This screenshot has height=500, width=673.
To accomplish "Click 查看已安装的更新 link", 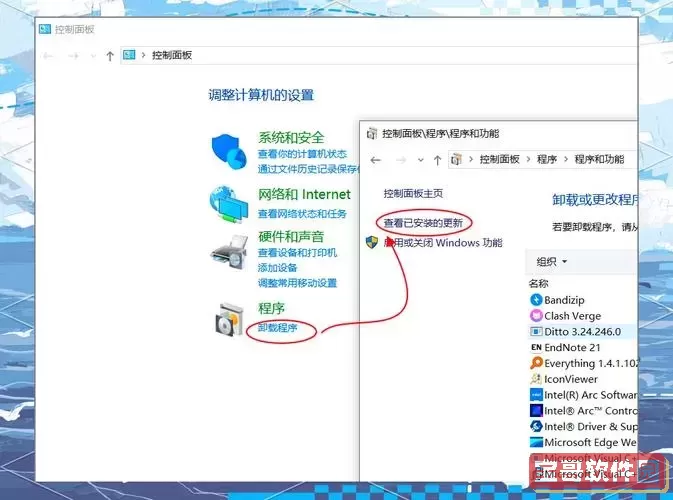I will (423, 223).
